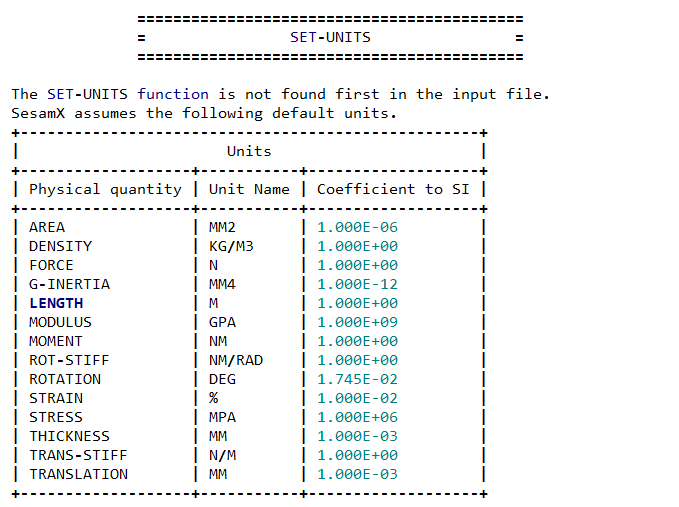Click the MM unit in the THICKNESS row
Screen dimensions: 679x507
(218, 437)
